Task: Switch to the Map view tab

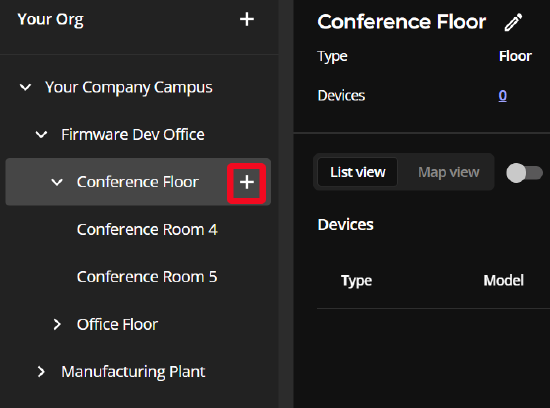Action: 448,172
